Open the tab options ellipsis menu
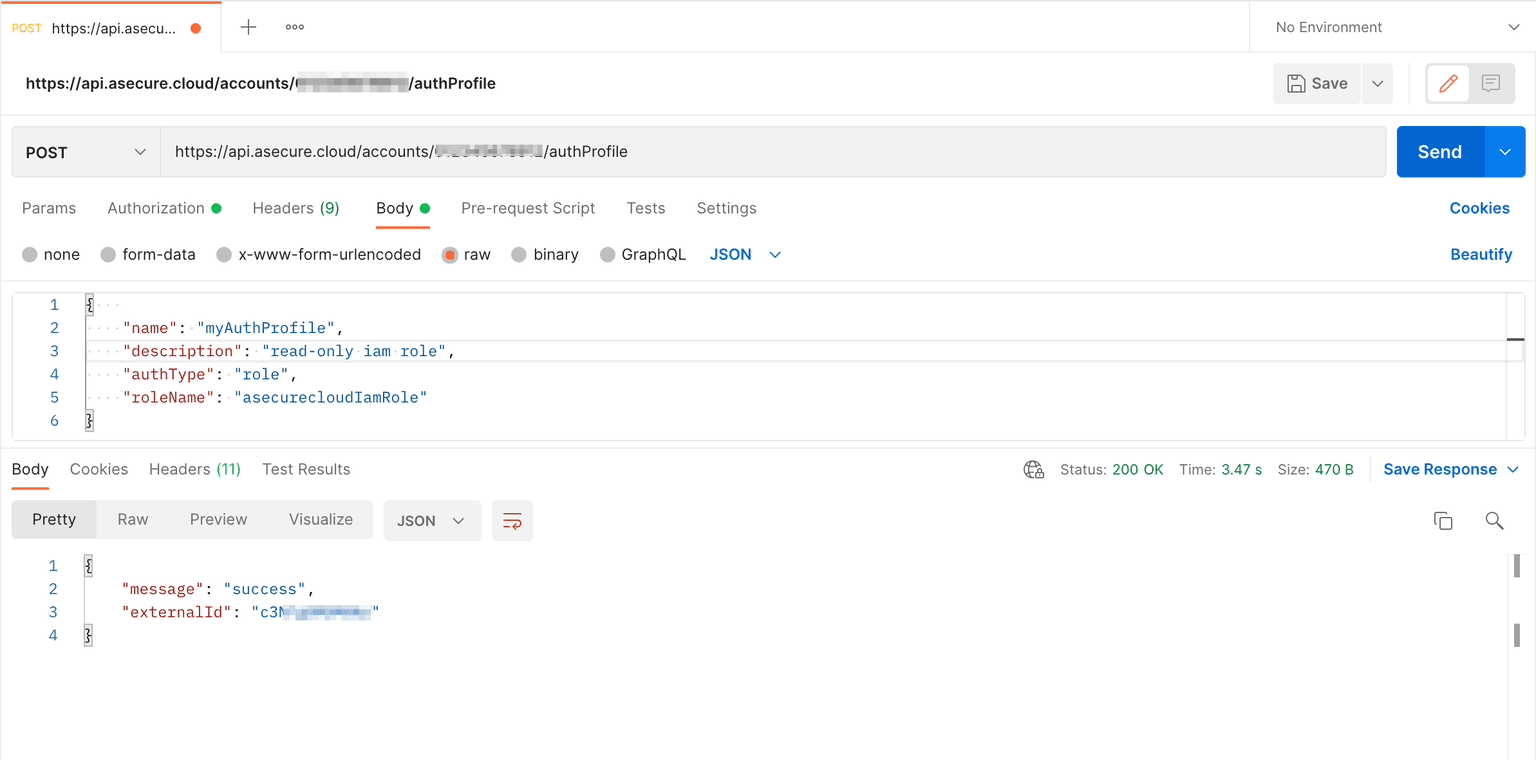The width and height of the screenshot is (1536, 760). (x=295, y=27)
